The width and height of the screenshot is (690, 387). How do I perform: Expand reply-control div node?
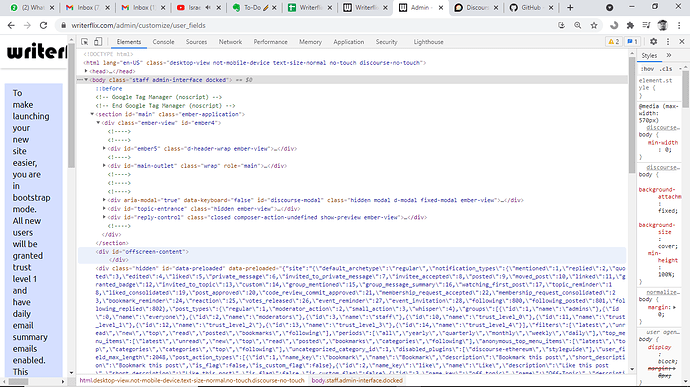(104, 217)
